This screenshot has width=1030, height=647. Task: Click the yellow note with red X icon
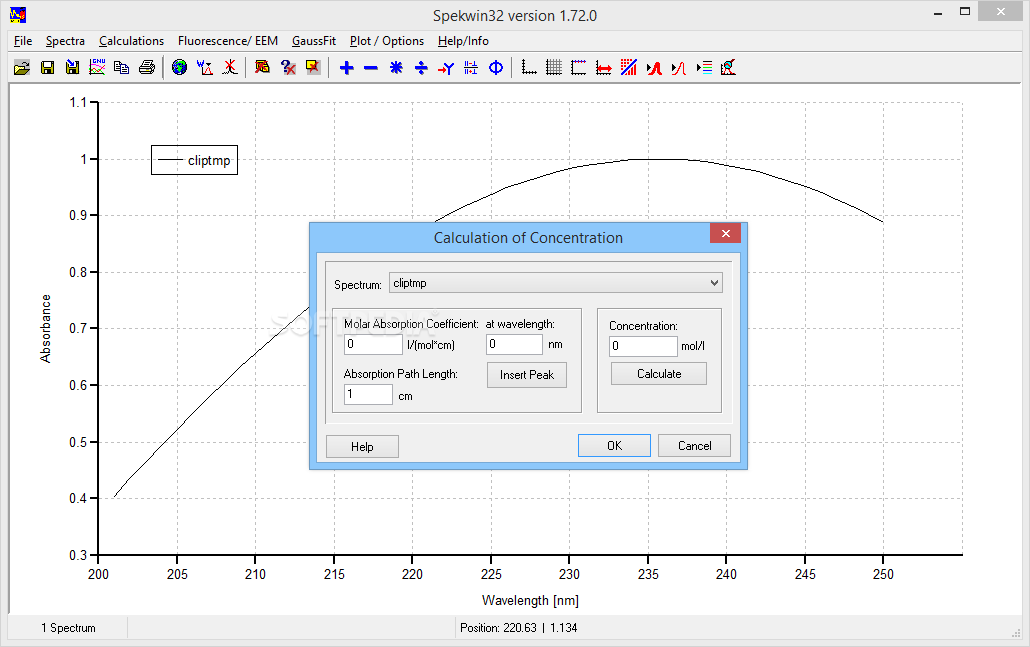point(313,67)
